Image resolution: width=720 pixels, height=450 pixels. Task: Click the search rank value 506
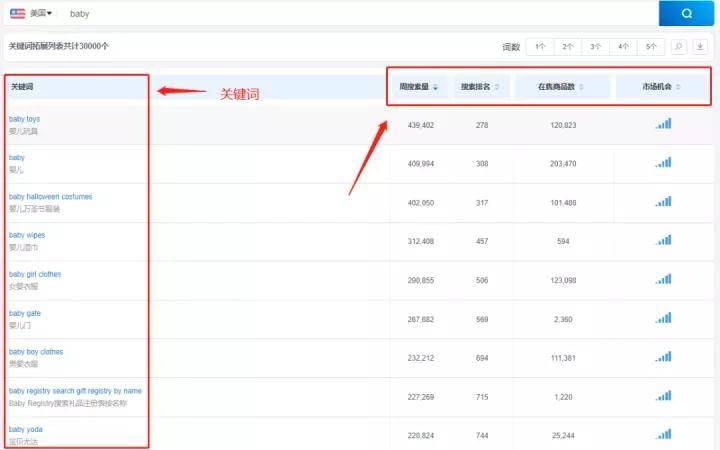click(x=482, y=281)
